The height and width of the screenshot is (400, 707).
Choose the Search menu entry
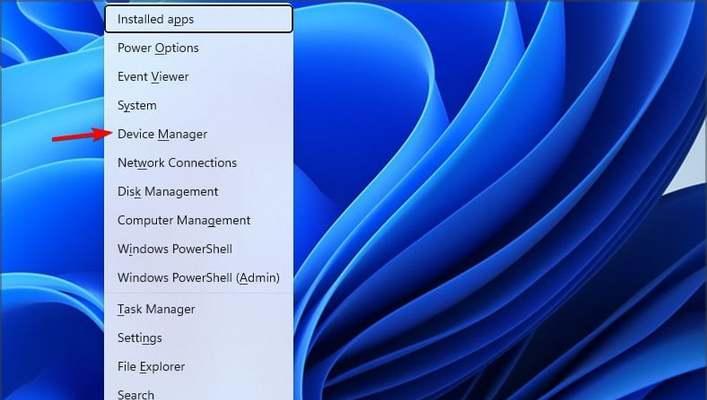[x=199, y=392]
